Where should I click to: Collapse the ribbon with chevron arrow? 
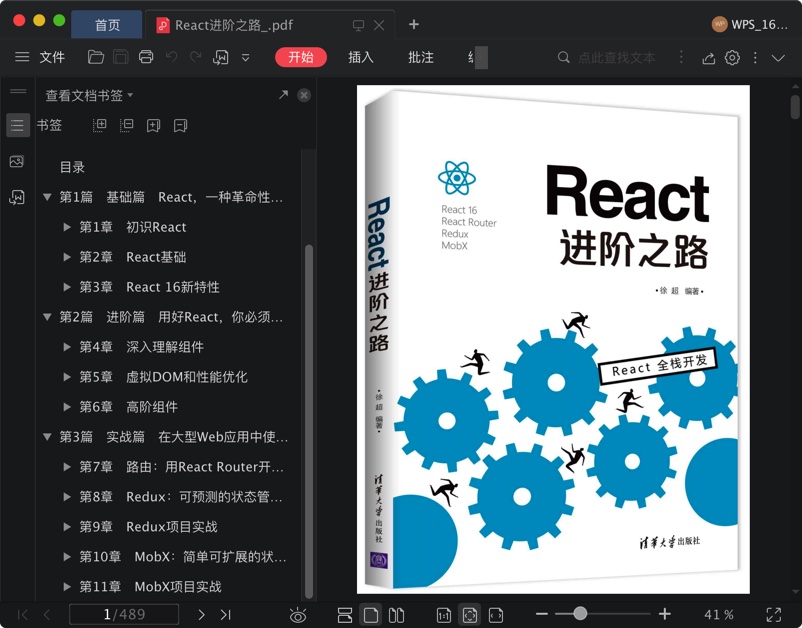pos(778,58)
